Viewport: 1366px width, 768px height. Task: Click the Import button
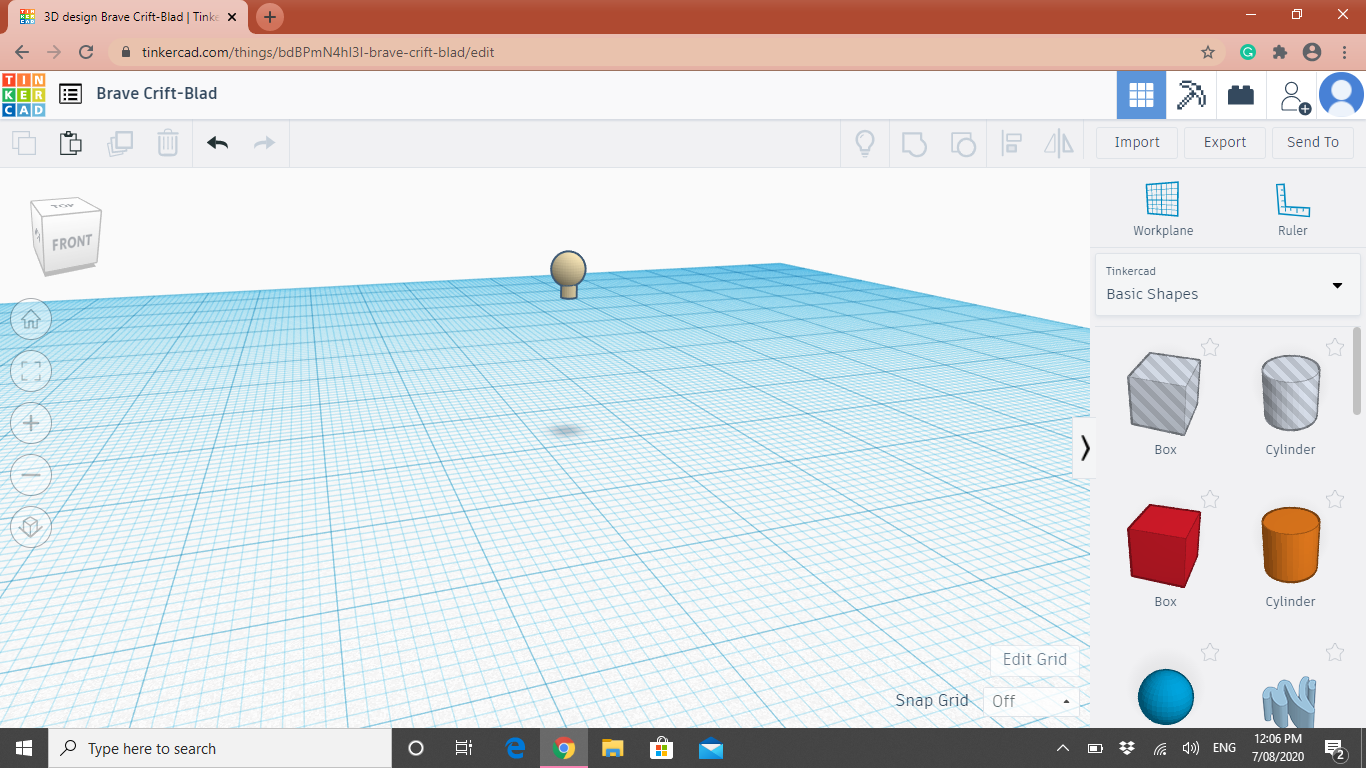coord(1137,142)
